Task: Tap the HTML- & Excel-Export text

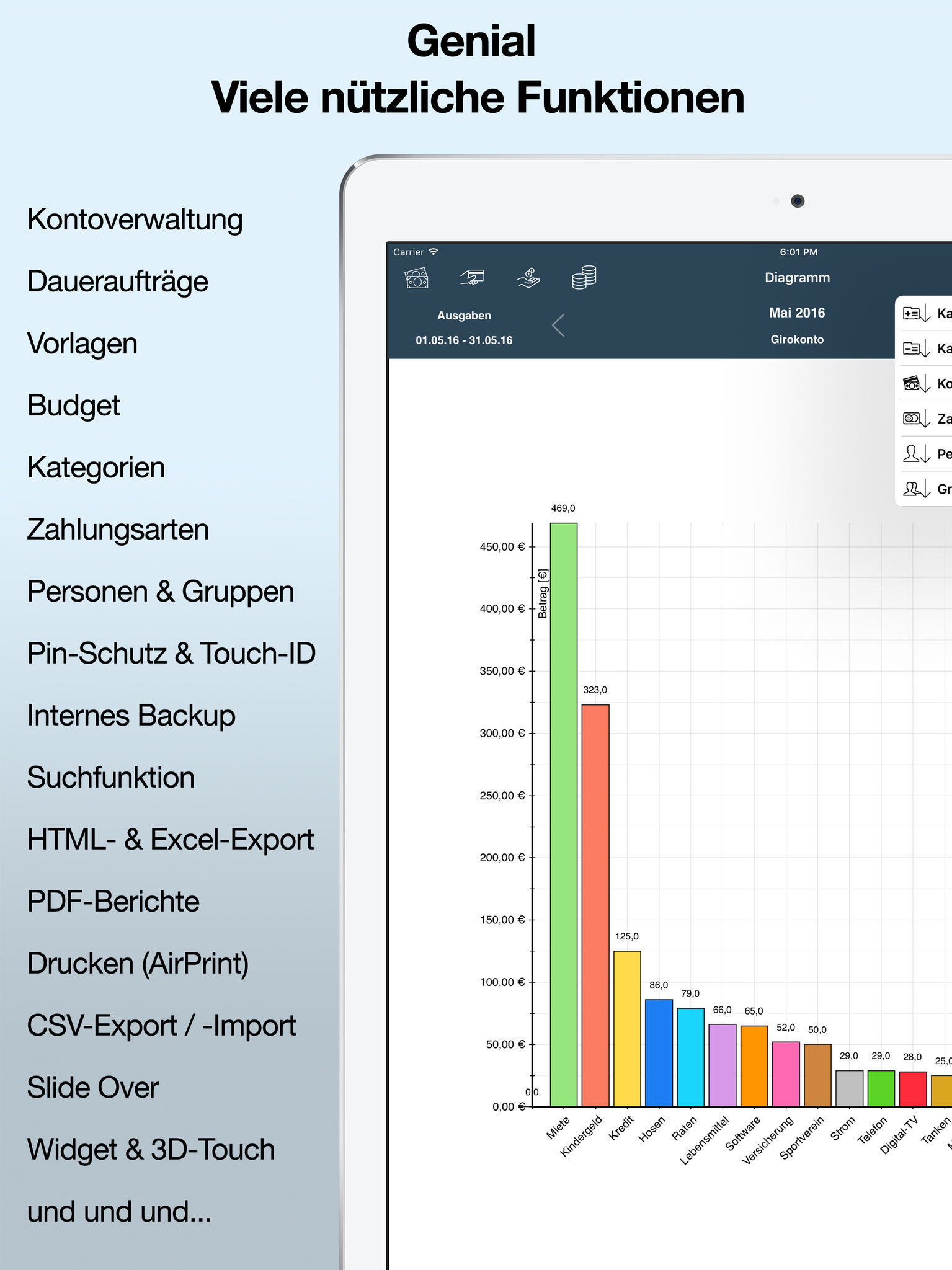Action: (x=171, y=840)
